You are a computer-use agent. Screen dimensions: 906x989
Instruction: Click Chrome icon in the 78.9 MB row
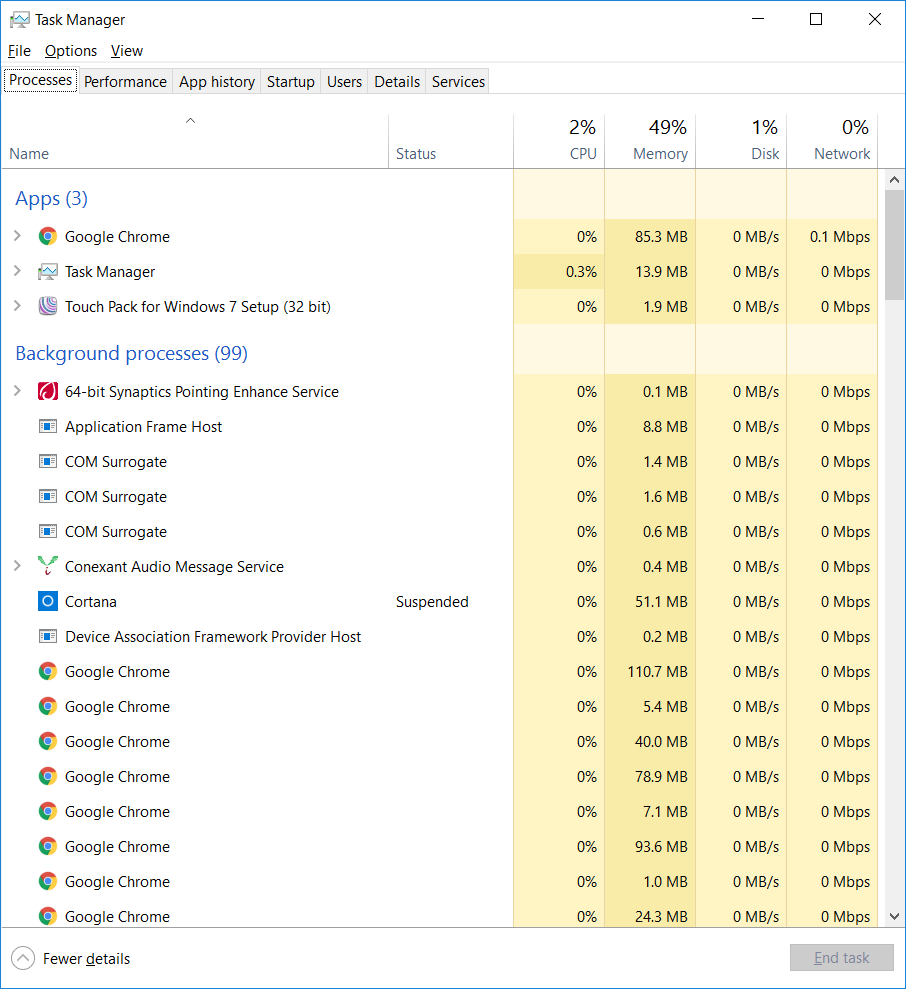47,776
